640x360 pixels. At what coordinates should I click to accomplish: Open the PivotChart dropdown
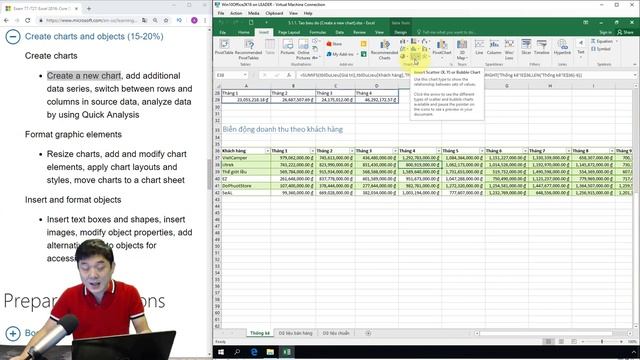442,48
